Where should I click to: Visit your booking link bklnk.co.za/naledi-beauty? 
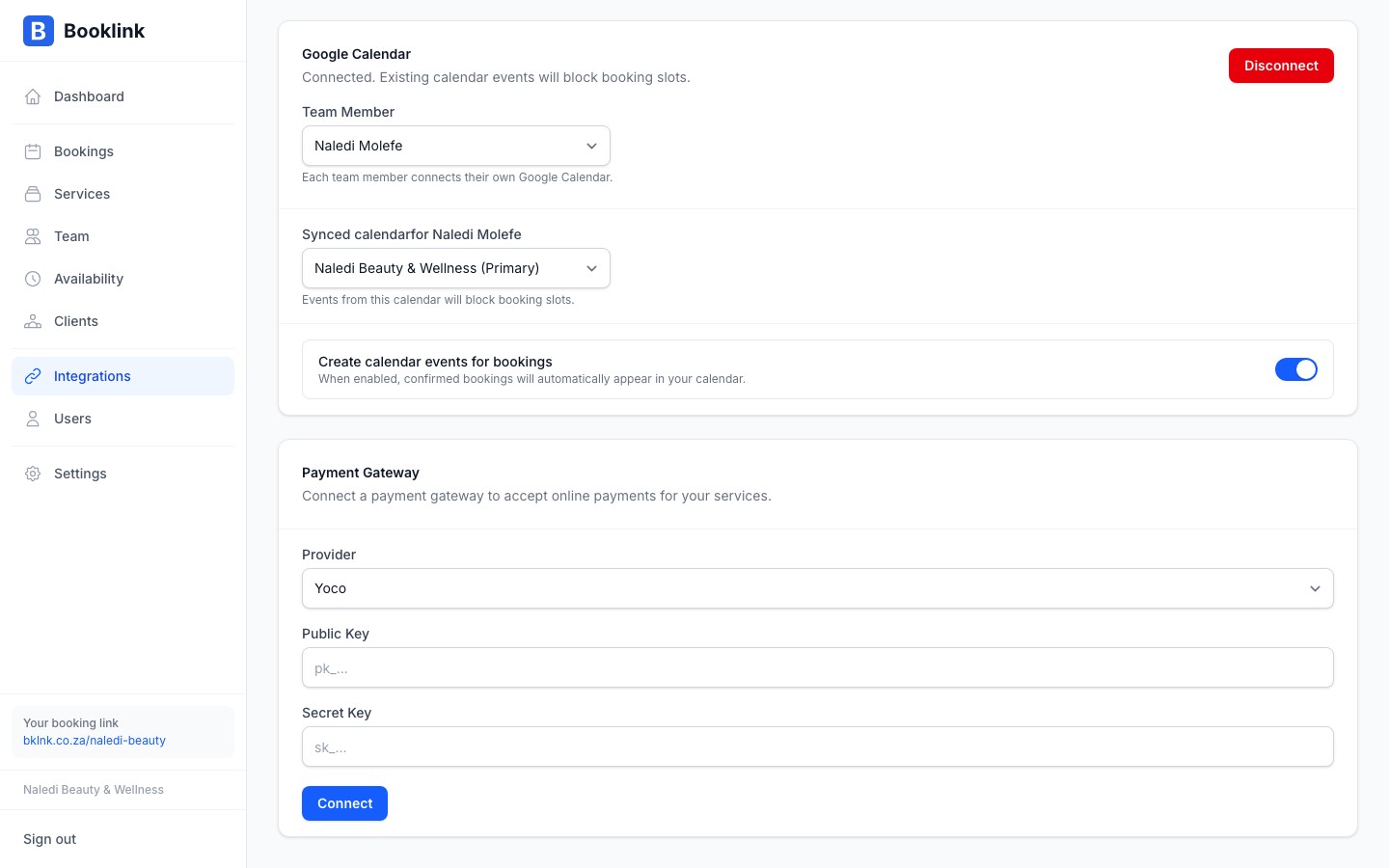94,741
